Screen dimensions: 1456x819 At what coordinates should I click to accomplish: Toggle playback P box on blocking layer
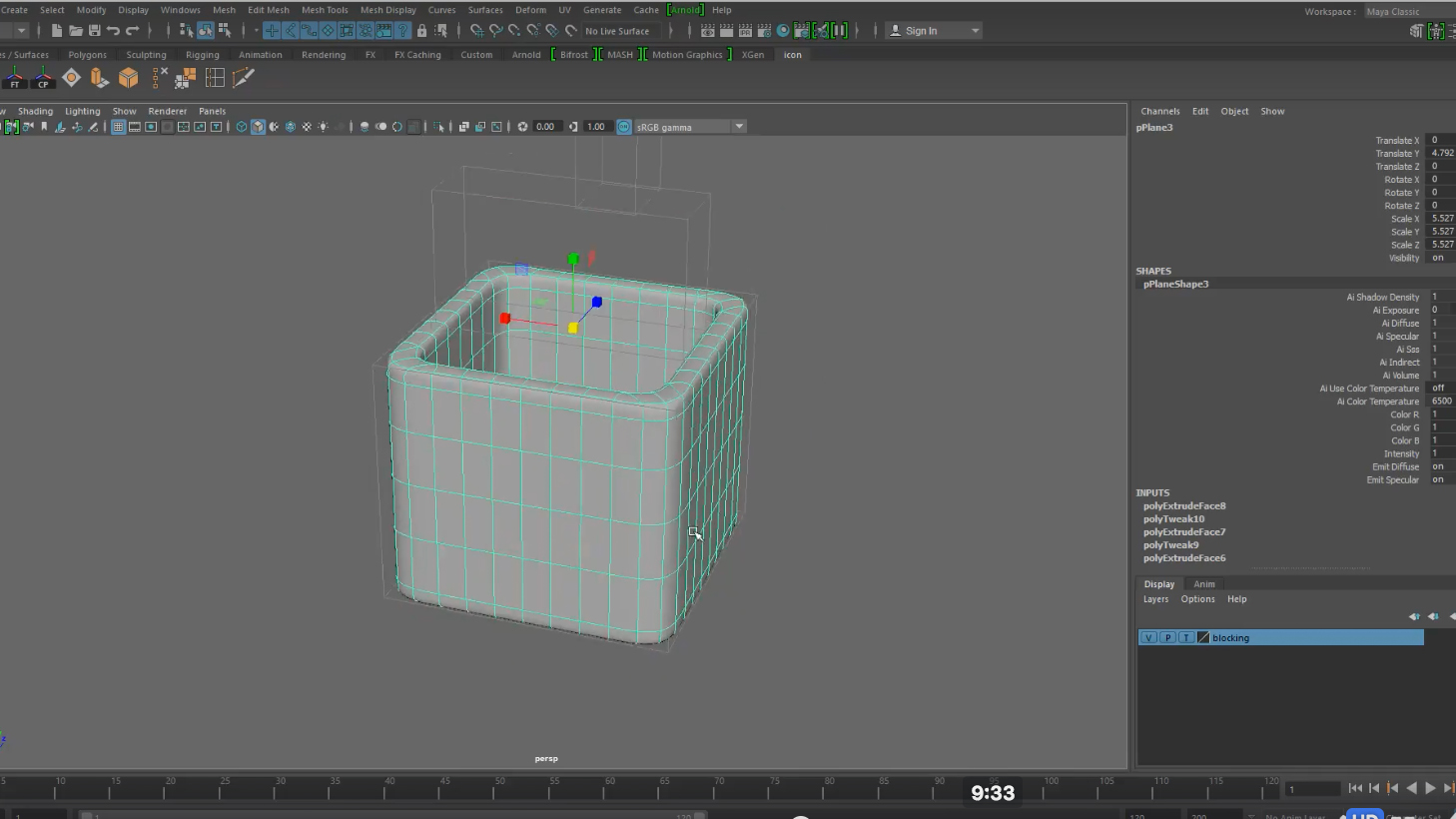(1167, 637)
